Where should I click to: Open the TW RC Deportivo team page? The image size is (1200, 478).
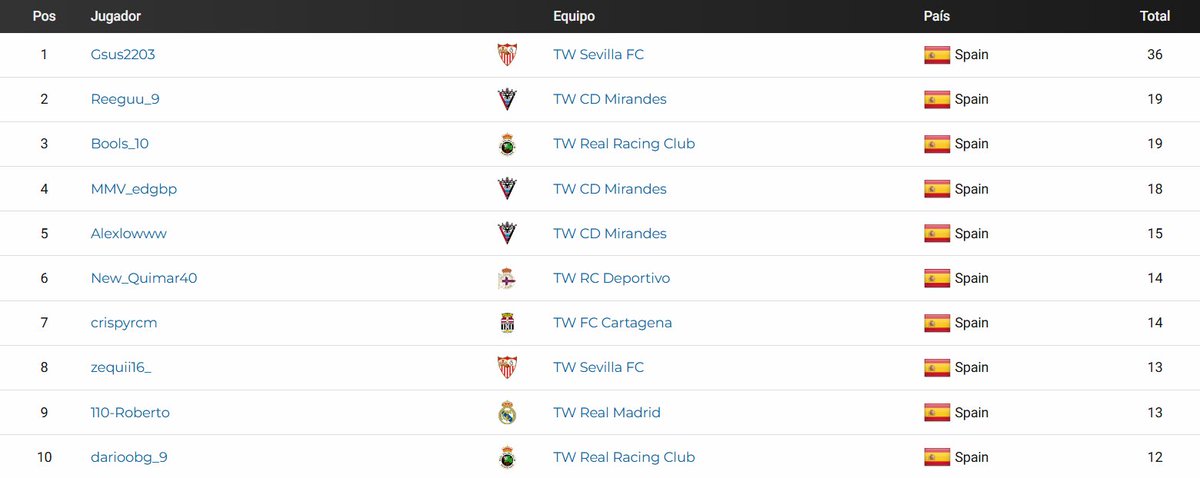612,278
